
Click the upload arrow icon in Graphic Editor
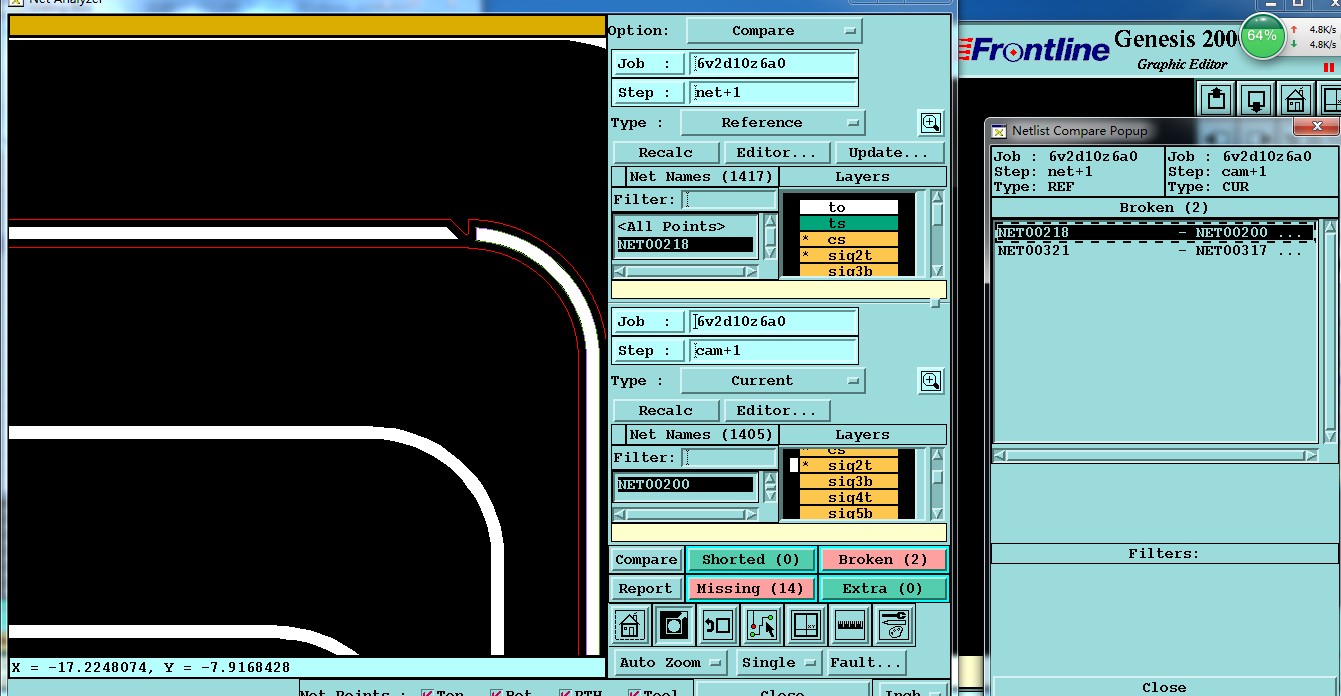[x=1216, y=99]
